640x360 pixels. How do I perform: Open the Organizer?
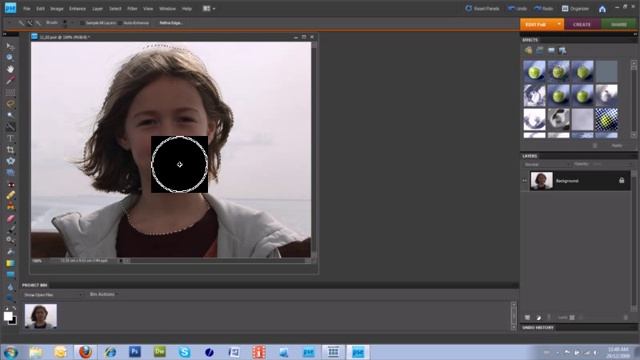point(576,9)
